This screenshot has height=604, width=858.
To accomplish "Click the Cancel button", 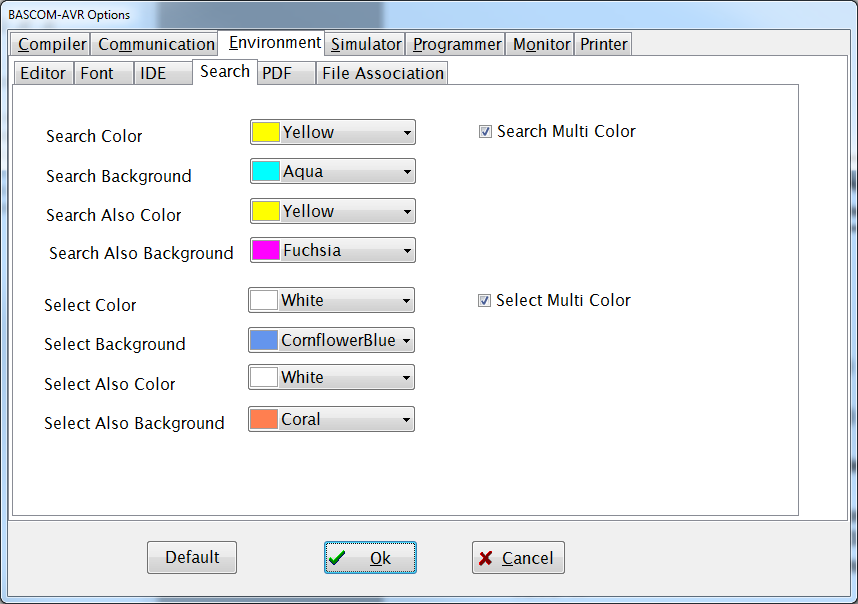I will 518,558.
